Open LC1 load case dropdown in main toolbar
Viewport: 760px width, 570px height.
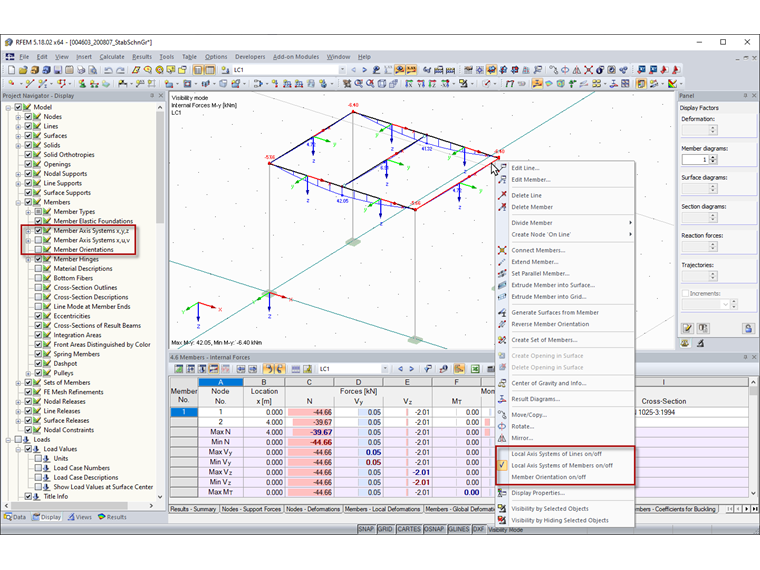pyautogui.click(x=342, y=70)
